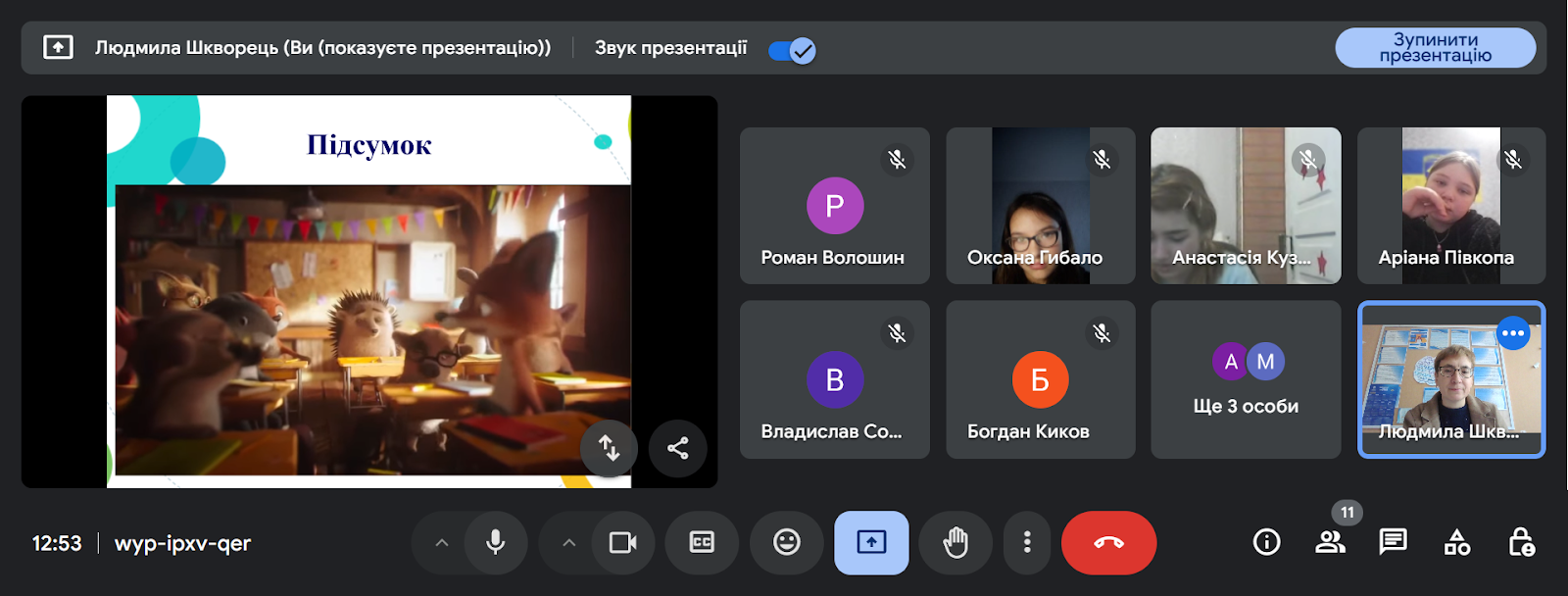Click Людмила Шкв self-view video tile
Viewport: 1568px width, 596px height.
1451,379
